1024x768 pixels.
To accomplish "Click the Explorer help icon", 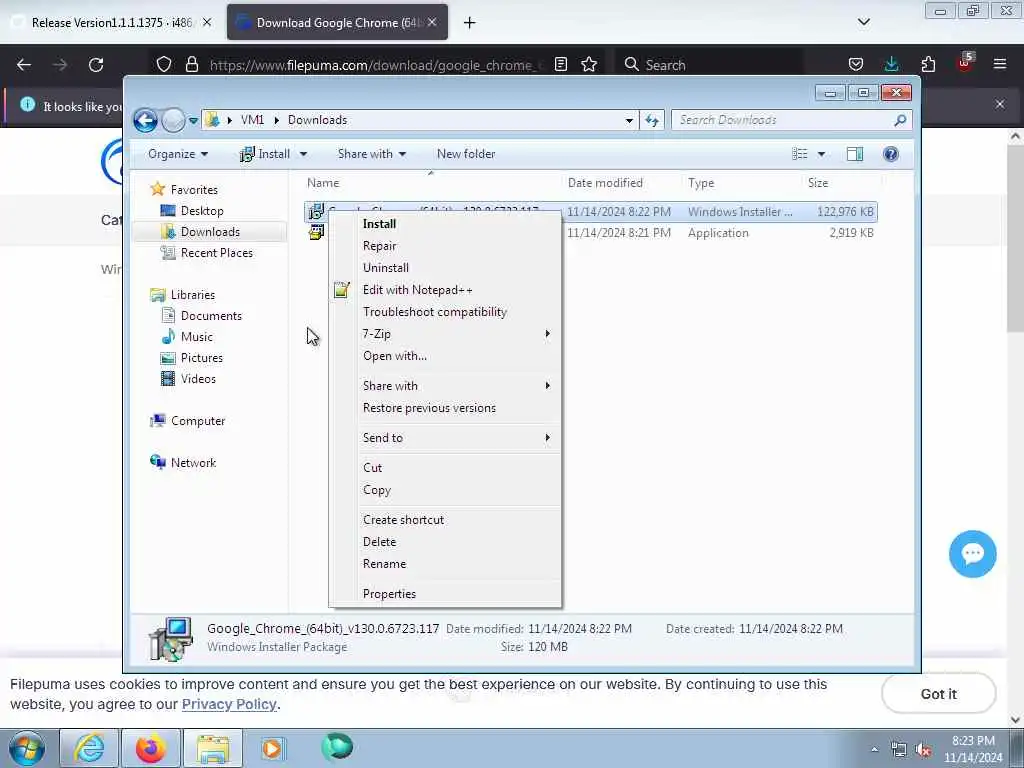I will 890,154.
